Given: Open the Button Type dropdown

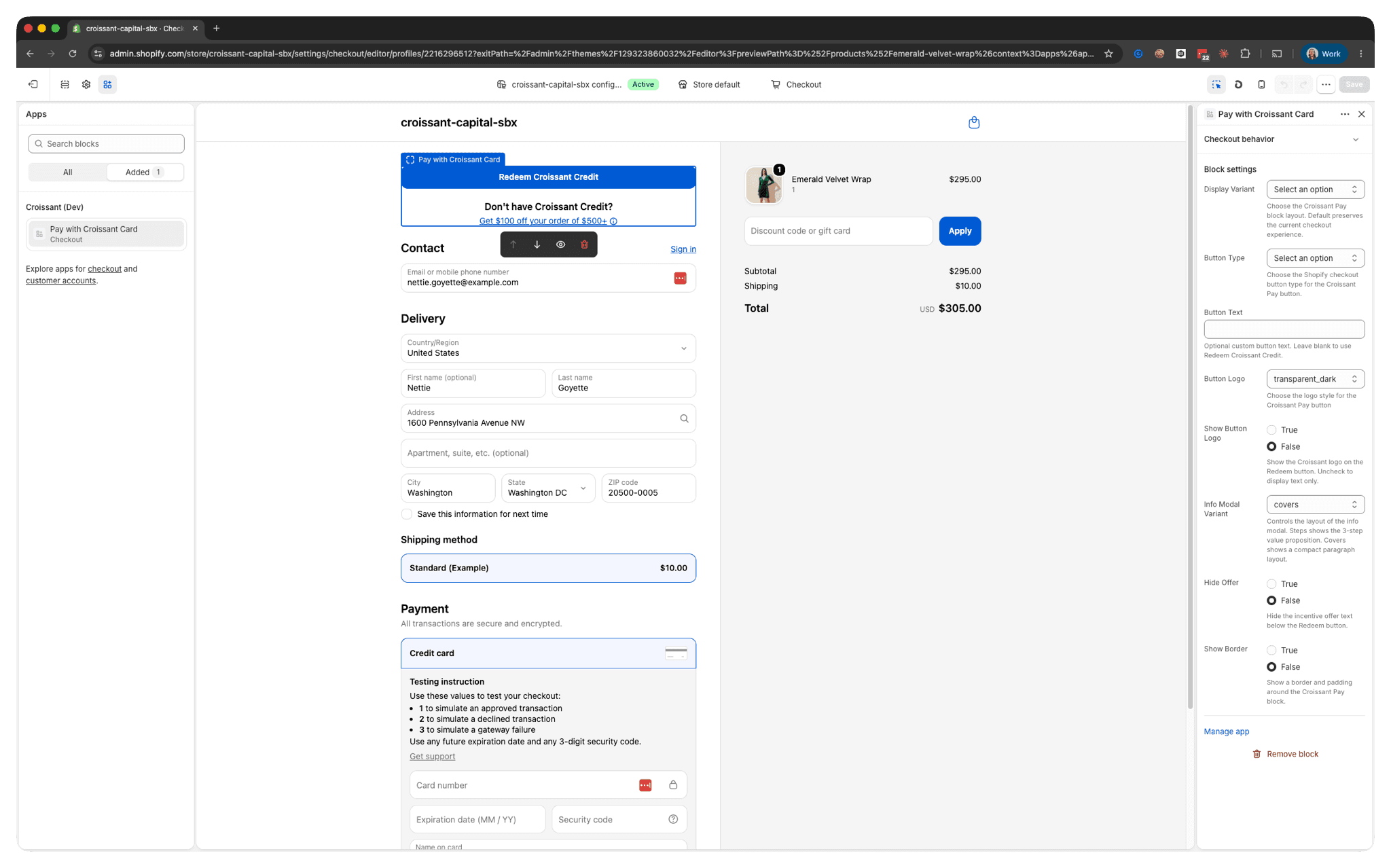Looking at the screenshot, I should pos(1315,258).
